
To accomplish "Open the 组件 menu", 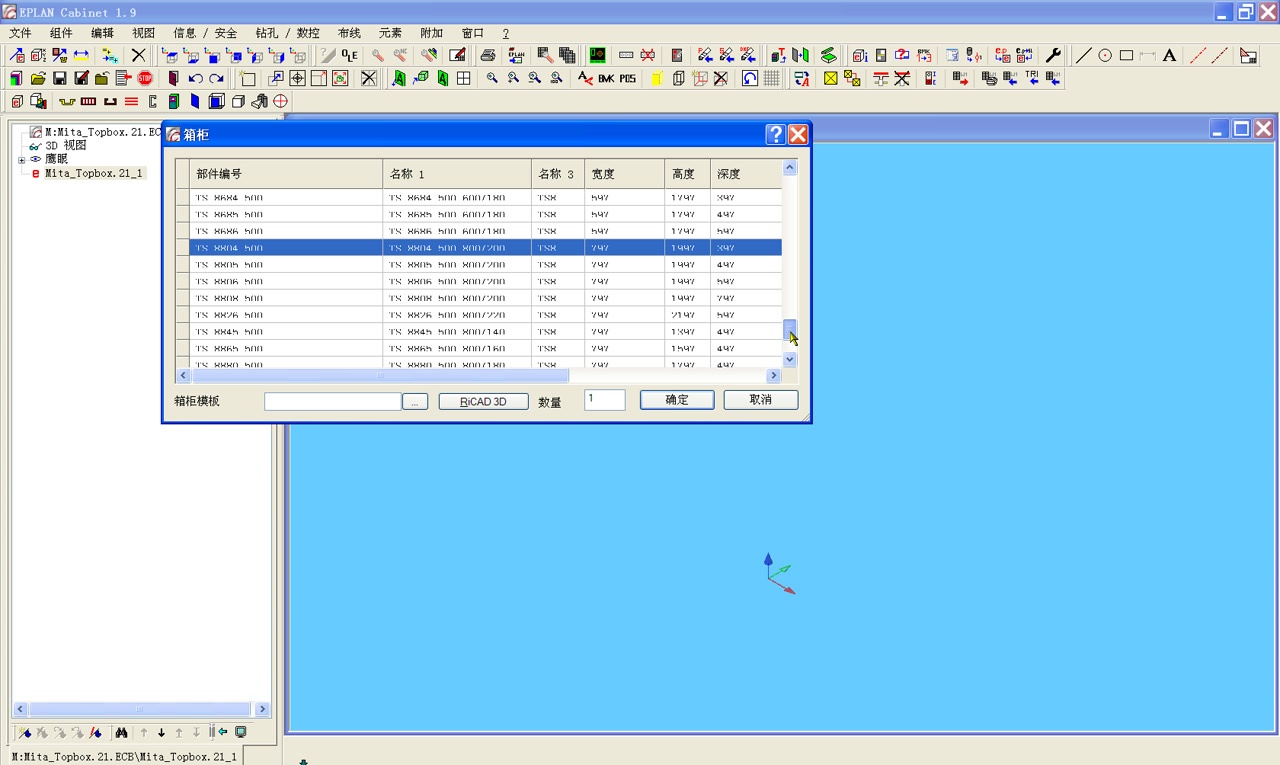I will (x=61, y=33).
